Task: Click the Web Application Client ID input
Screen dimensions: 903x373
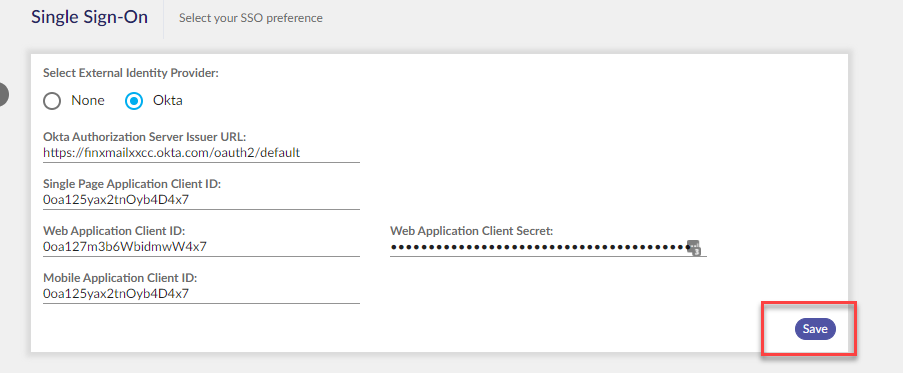Action: coord(202,247)
